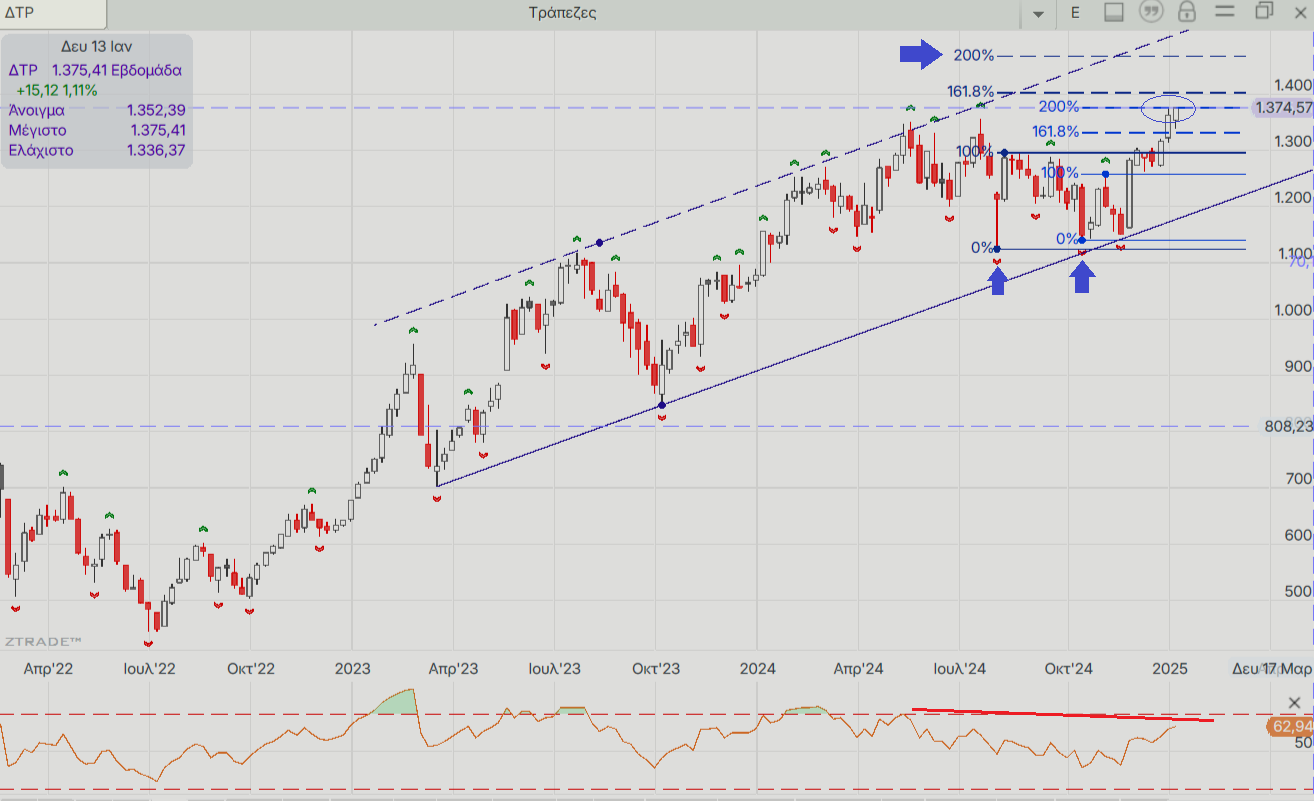Click the Ιουλ'22 time axis label
The image size is (1314, 801).
150,668
